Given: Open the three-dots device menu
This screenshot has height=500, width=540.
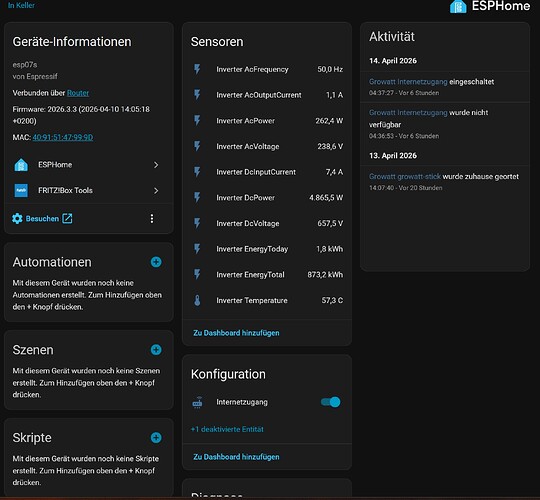Looking at the screenshot, I should [152, 219].
